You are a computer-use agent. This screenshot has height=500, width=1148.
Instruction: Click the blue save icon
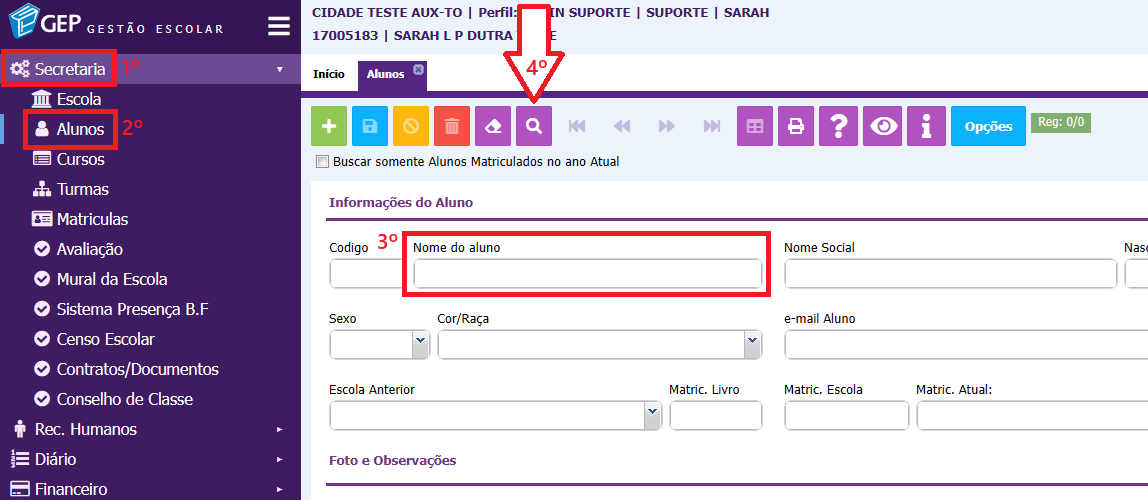tap(370, 126)
